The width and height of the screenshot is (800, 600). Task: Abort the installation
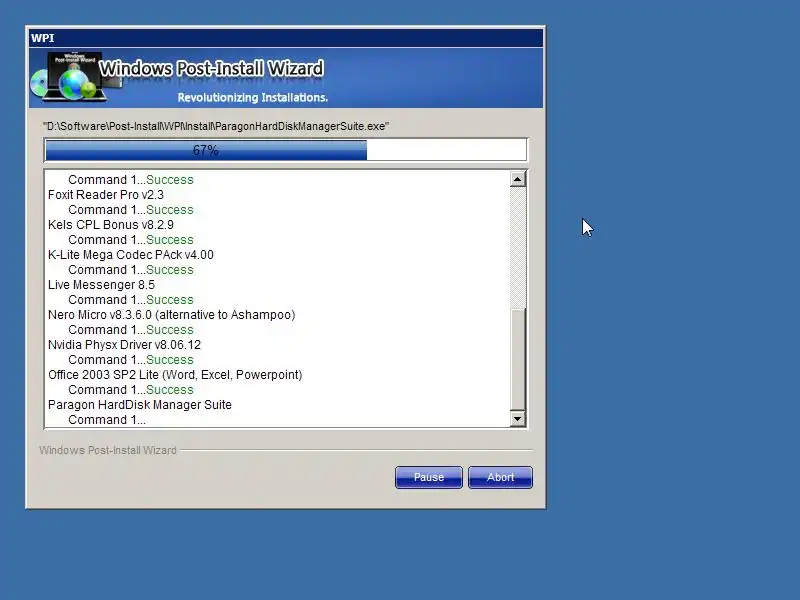[501, 477]
